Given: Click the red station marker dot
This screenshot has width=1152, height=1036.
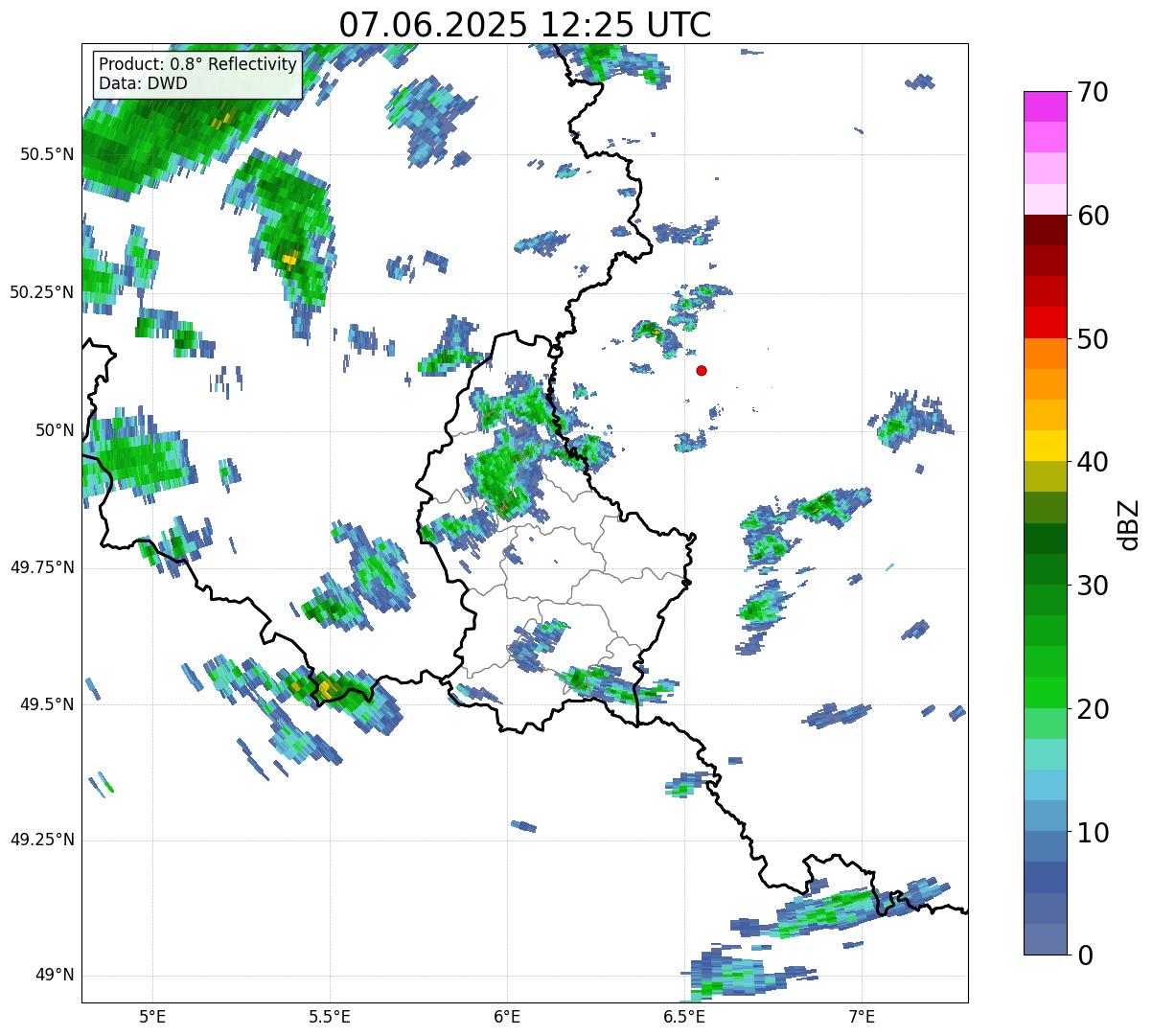Looking at the screenshot, I should [x=702, y=370].
